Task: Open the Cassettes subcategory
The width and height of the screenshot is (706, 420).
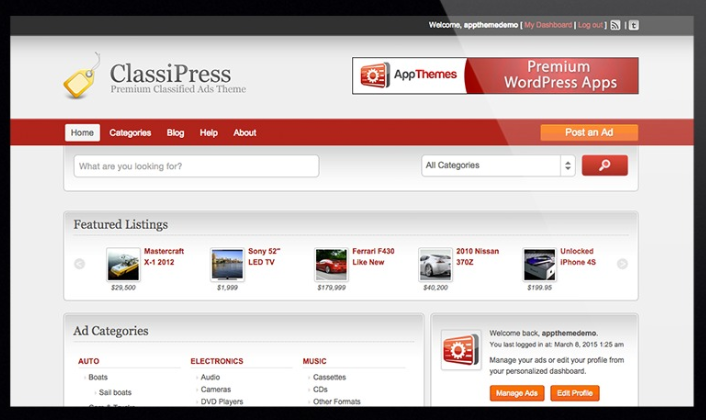Action: (329, 377)
